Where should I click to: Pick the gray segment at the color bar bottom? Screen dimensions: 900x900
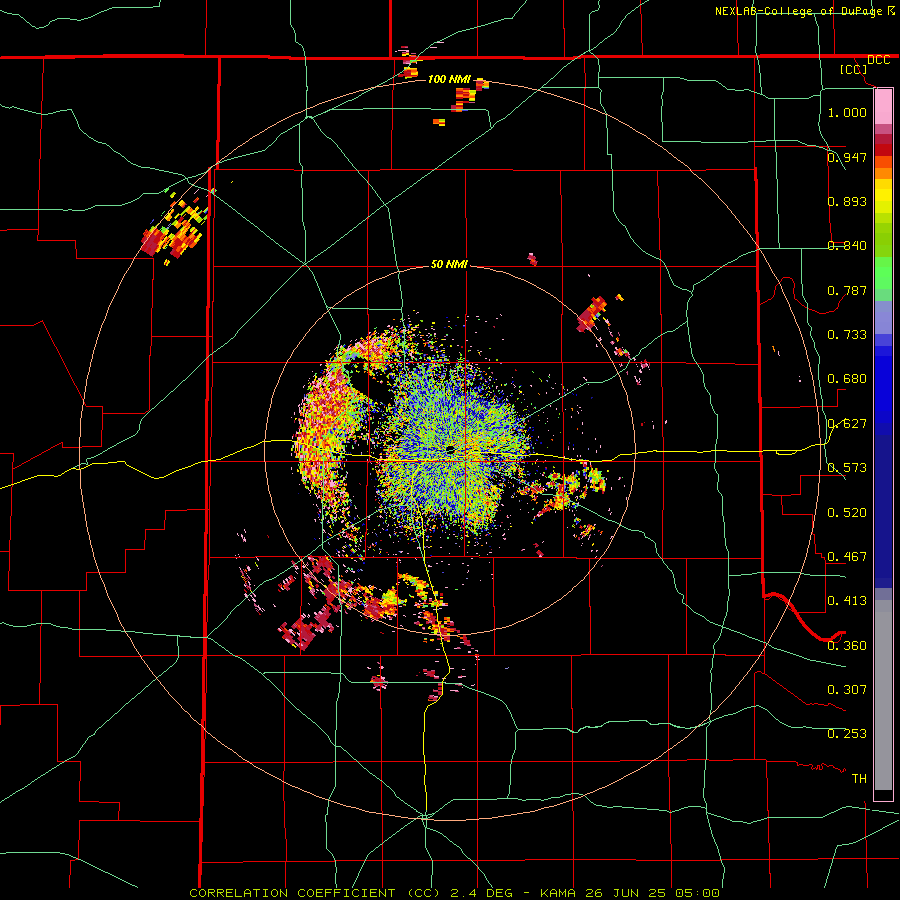point(883,695)
